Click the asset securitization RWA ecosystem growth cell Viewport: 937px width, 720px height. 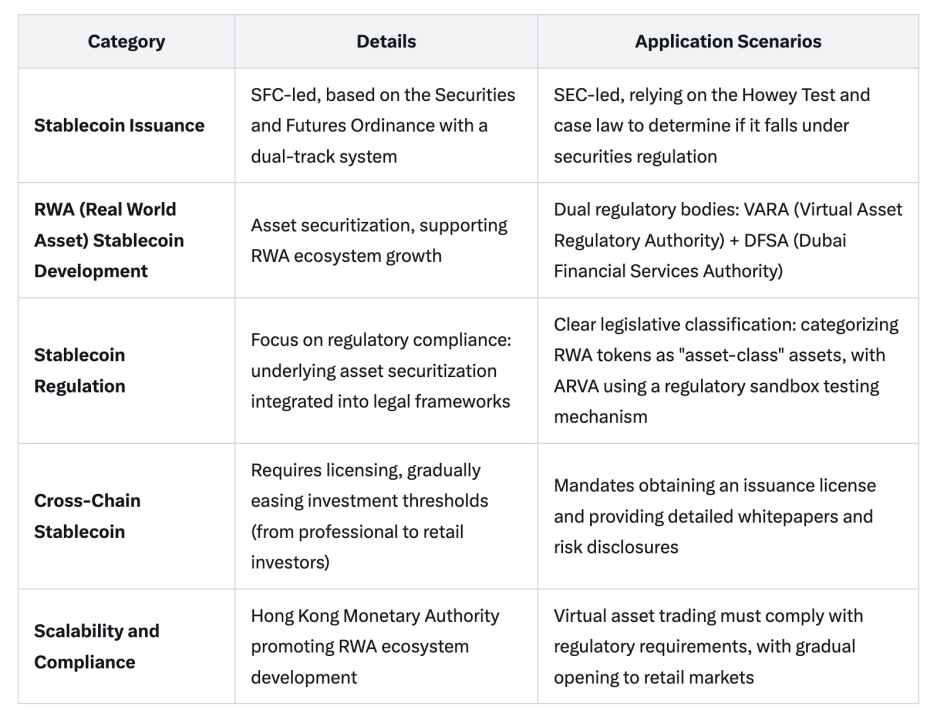point(361,240)
